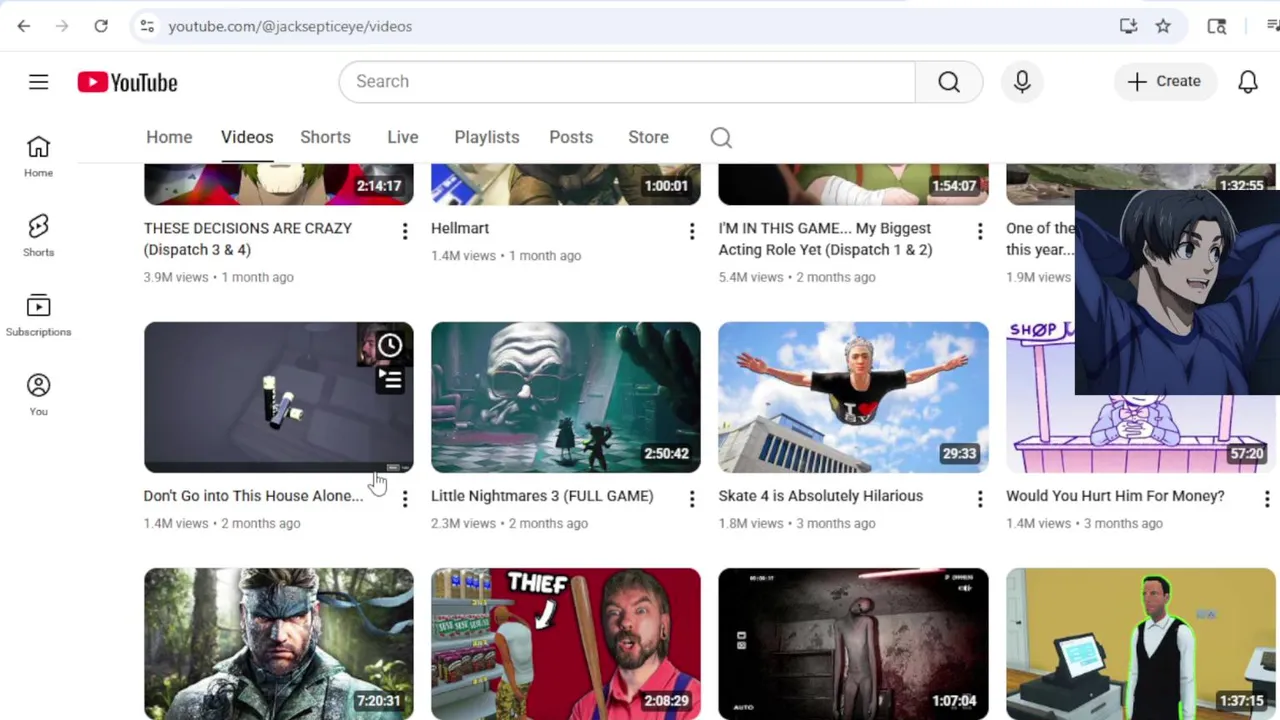This screenshot has height=720, width=1280.
Task: Start voice search with microphone icon
Action: tap(1022, 82)
